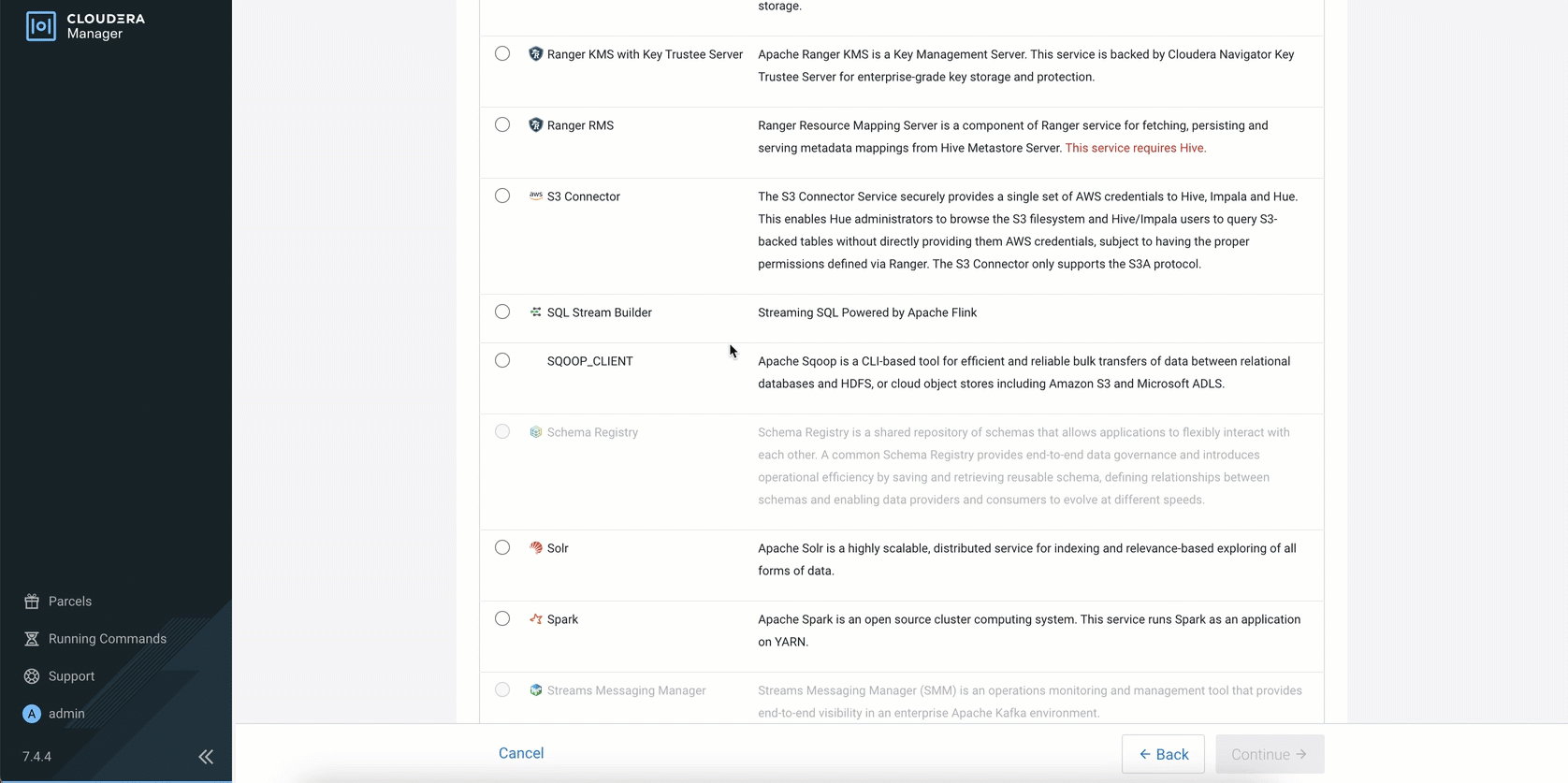Image resolution: width=1568 pixels, height=783 pixels.
Task: Open the Support menu
Action: point(71,676)
